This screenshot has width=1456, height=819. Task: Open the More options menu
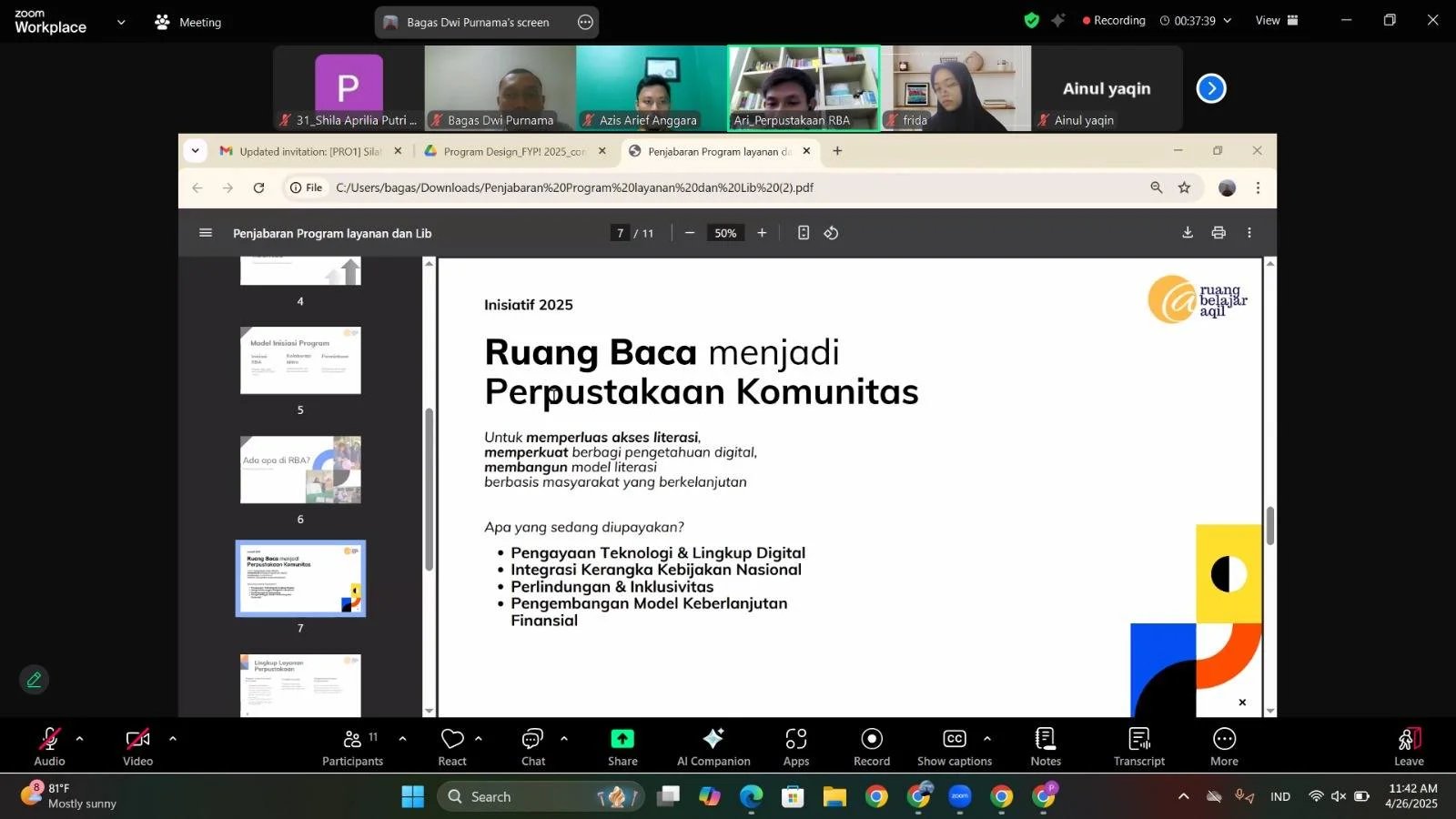[x=1224, y=746]
